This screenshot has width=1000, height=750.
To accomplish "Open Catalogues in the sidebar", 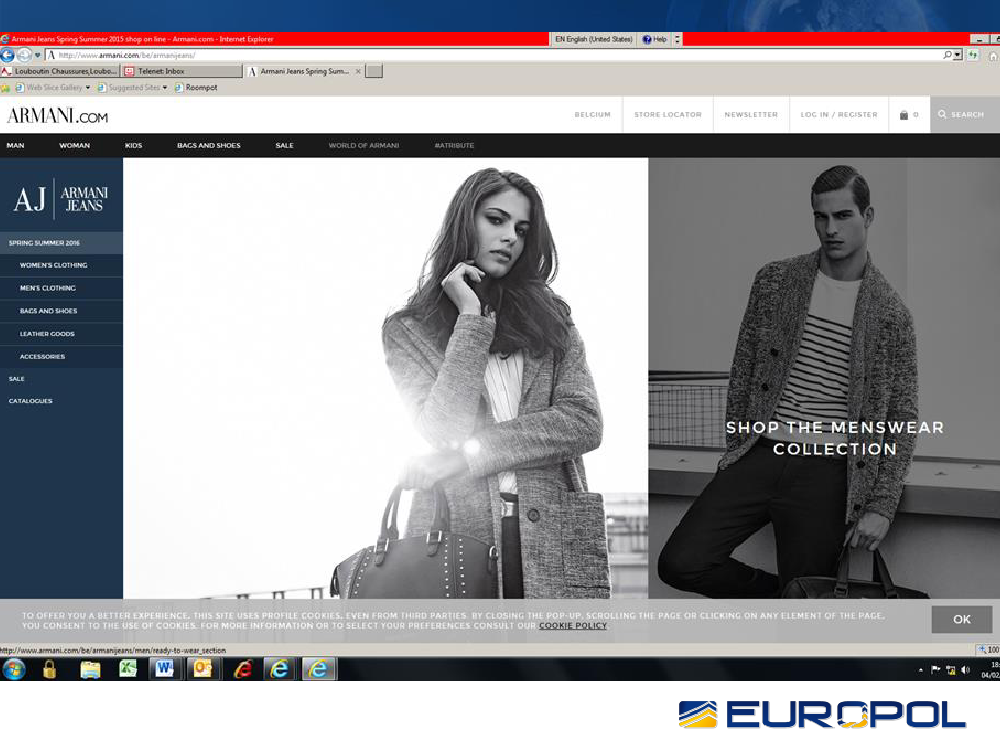I will click(31, 401).
